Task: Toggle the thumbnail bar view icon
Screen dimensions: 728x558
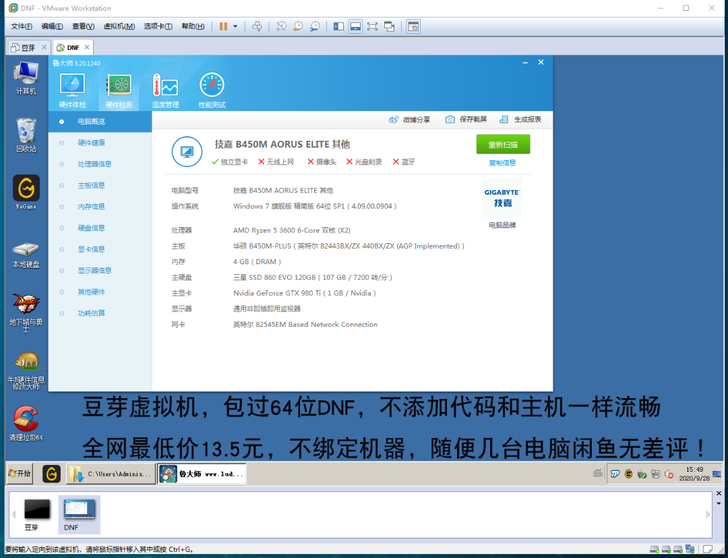Action: [x=355, y=26]
